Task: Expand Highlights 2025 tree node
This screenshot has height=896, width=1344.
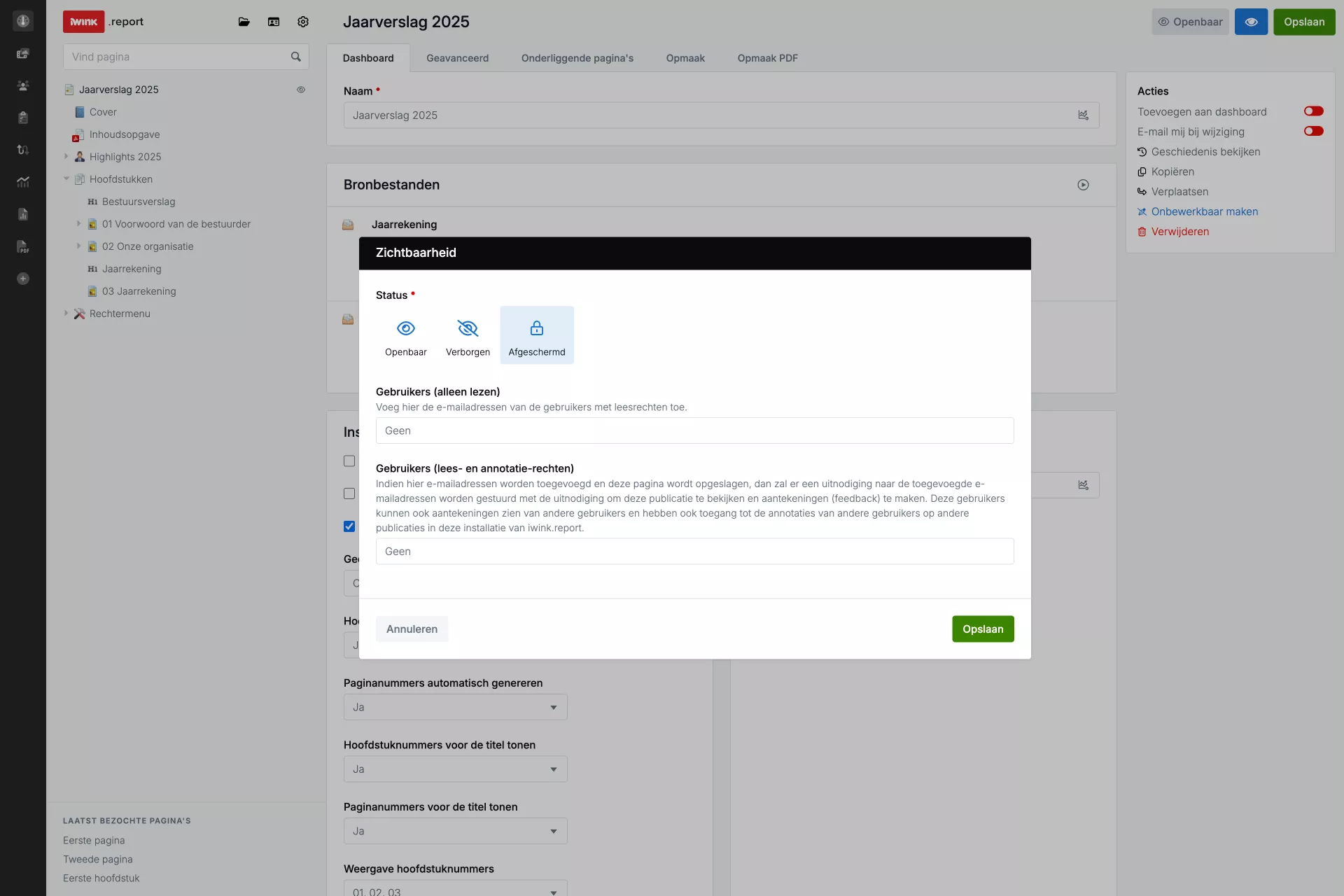Action: point(66,157)
